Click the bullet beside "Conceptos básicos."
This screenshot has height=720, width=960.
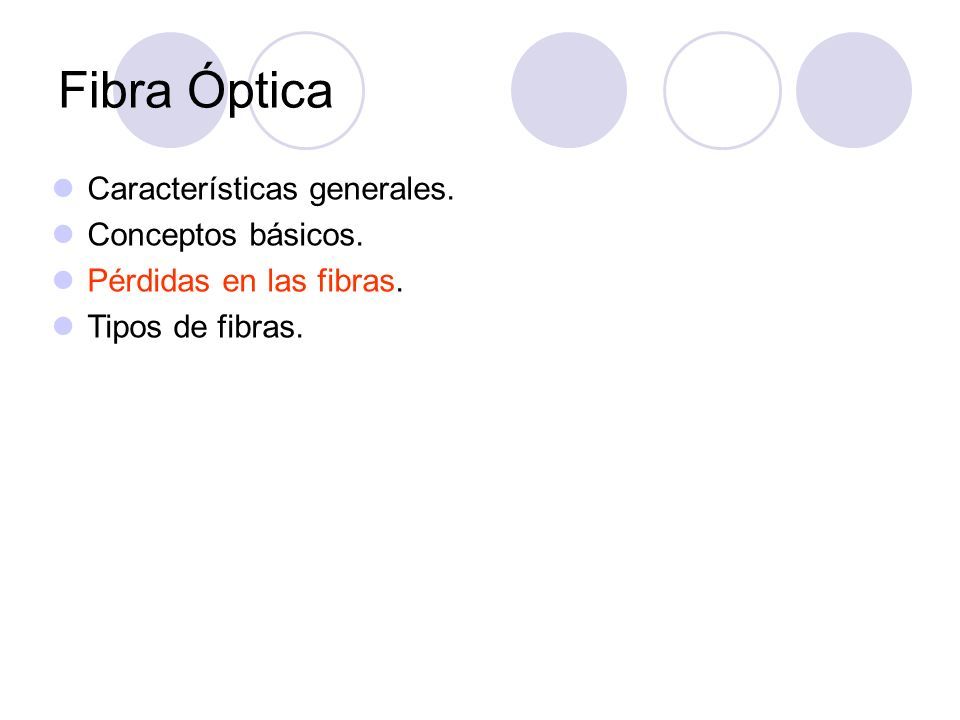(63, 234)
